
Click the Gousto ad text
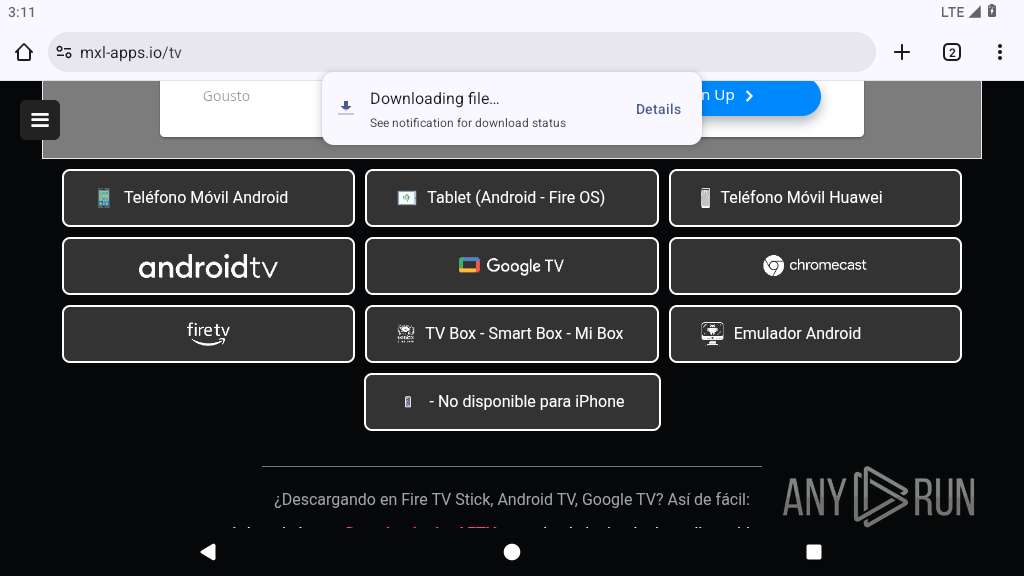[x=226, y=96]
